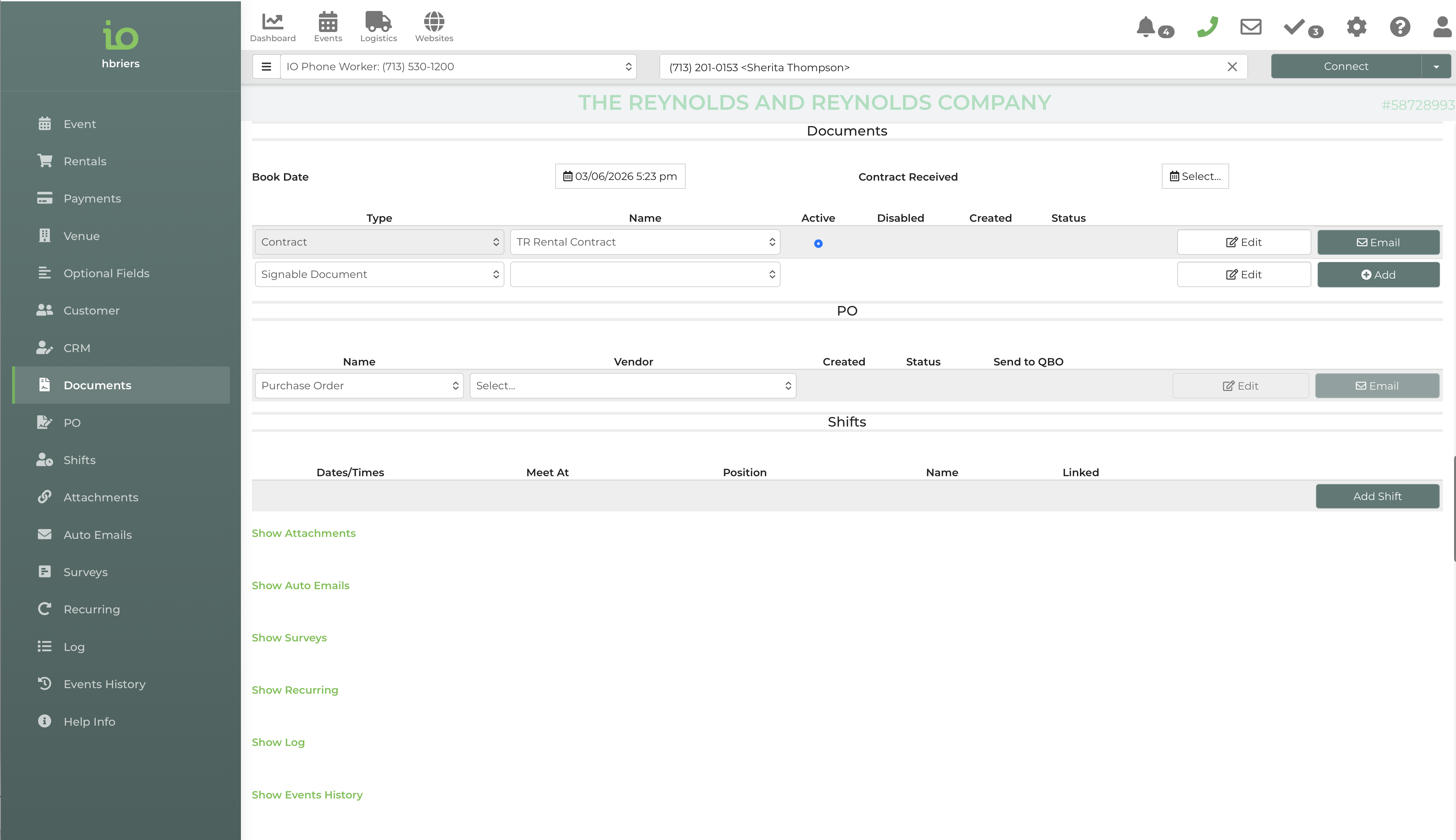This screenshot has height=840, width=1456.
Task: Expand the Contract type dropdown
Action: coord(379,242)
